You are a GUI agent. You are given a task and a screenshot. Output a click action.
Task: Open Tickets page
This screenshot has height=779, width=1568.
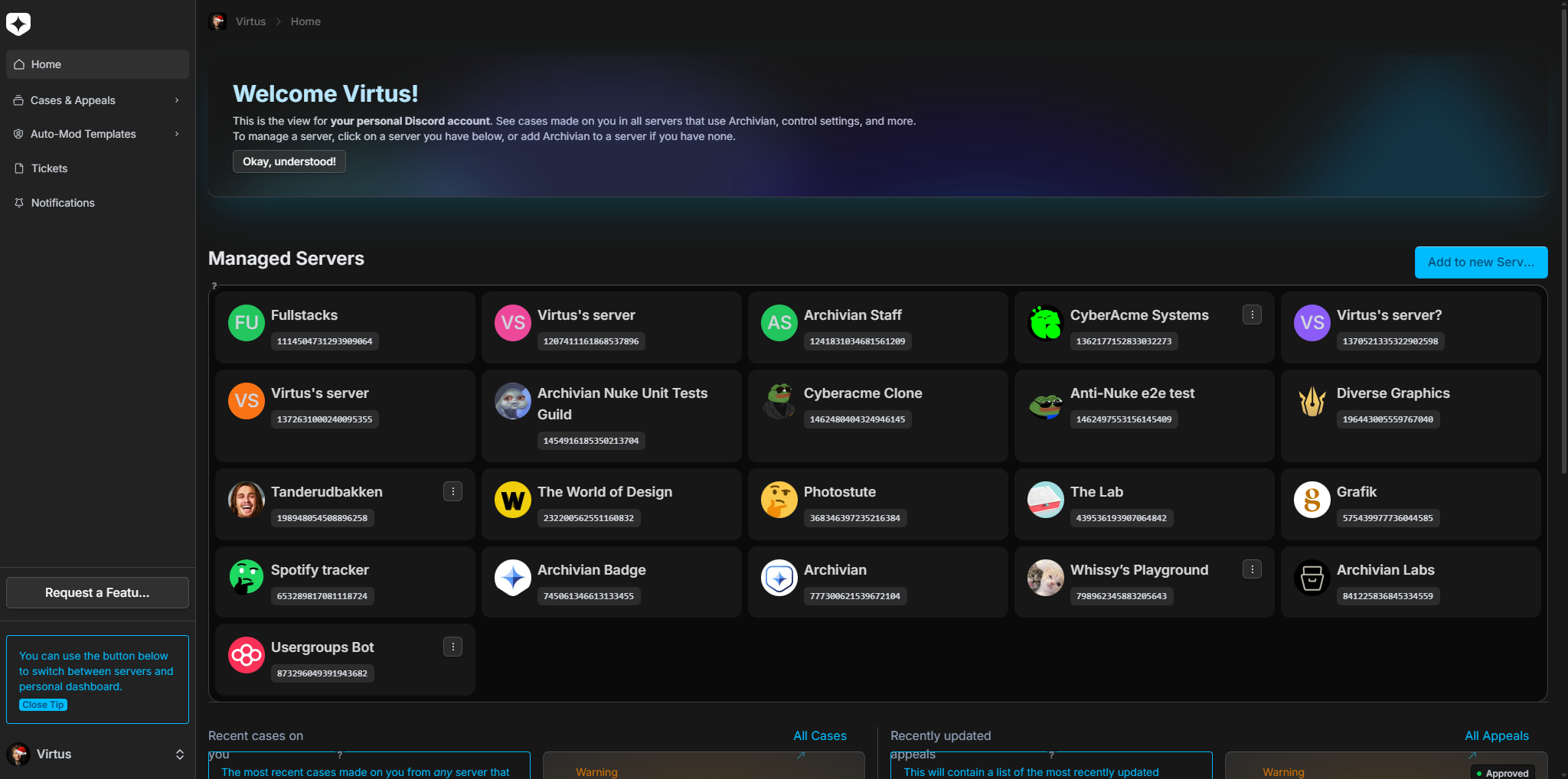point(97,168)
